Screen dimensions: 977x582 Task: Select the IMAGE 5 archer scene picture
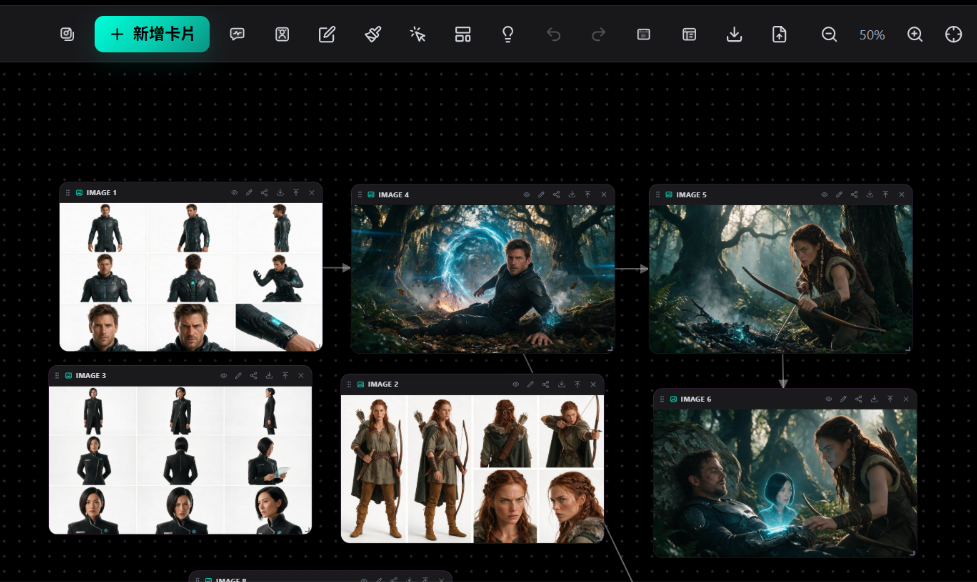pyautogui.click(x=781, y=279)
